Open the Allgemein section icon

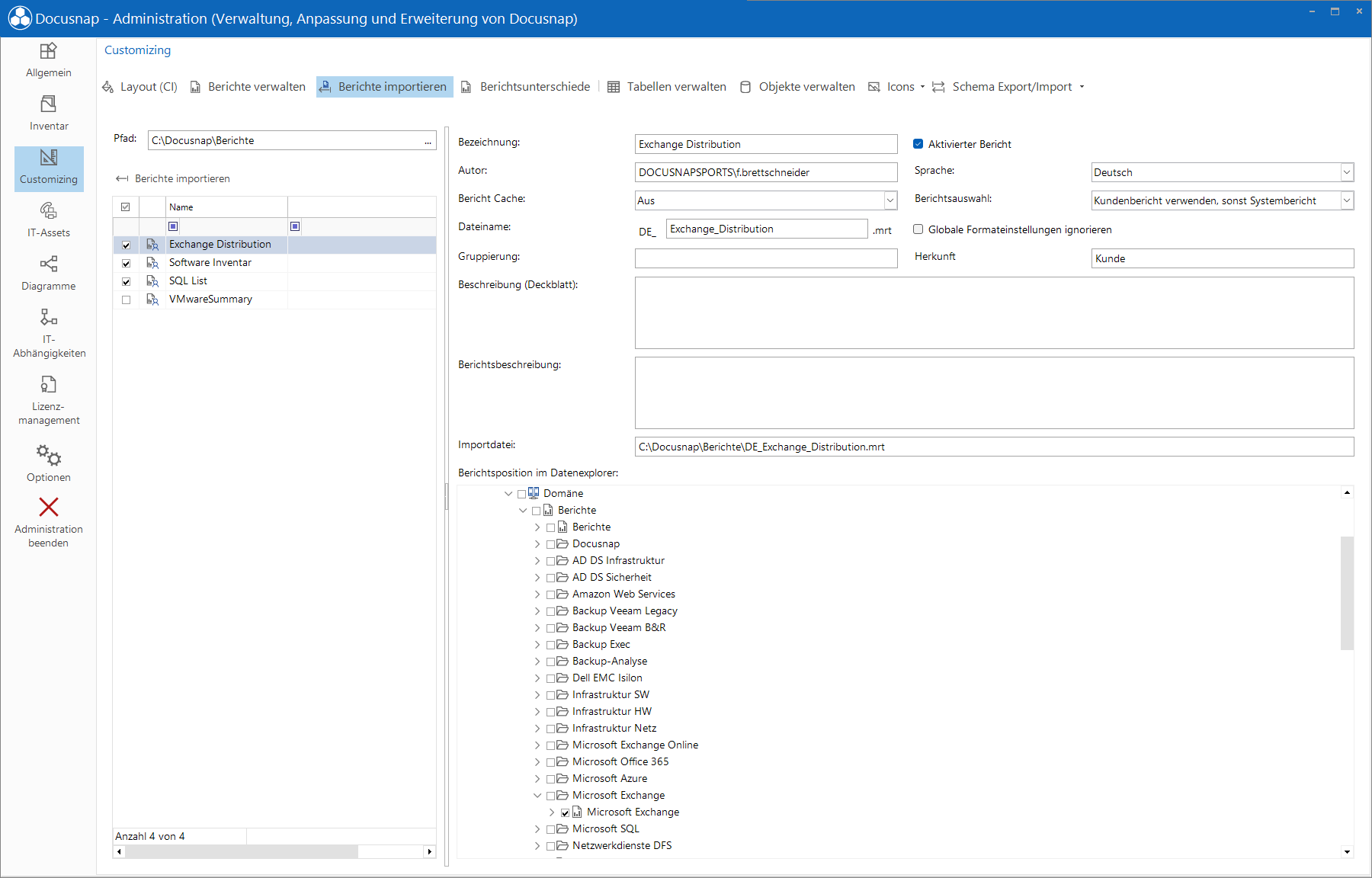pos(48,51)
